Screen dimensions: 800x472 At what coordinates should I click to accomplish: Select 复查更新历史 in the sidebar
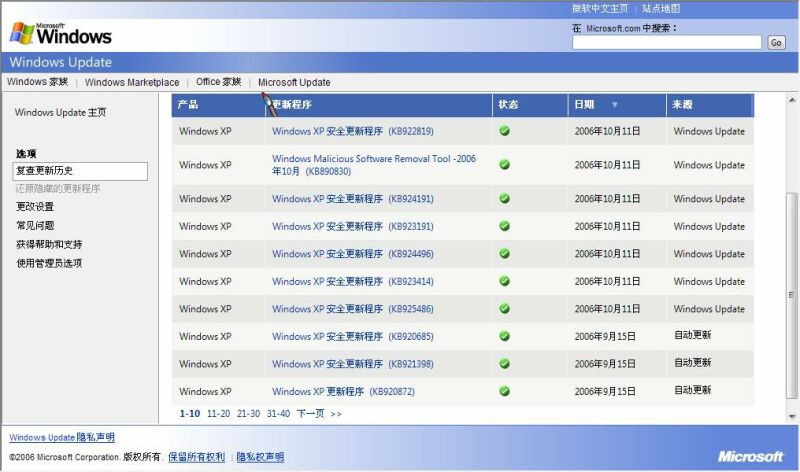[x=80, y=171]
